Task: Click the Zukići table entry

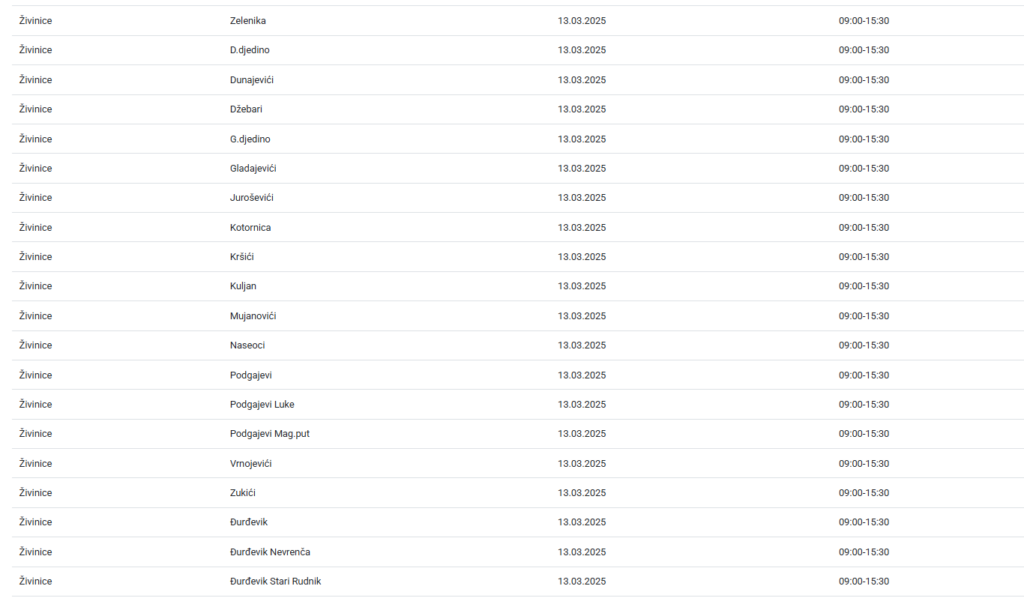Action: pyautogui.click(x=242, y=493)
